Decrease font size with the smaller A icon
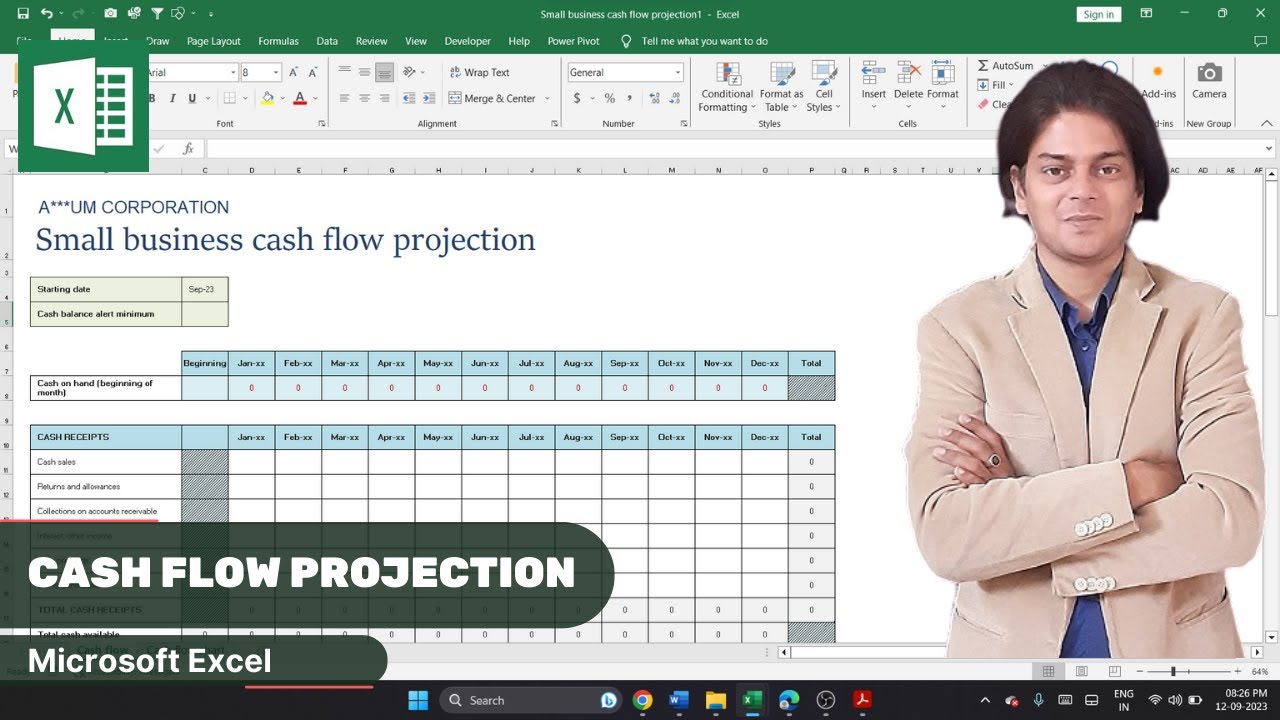The image size is (1280, 720). click(313, 72)
